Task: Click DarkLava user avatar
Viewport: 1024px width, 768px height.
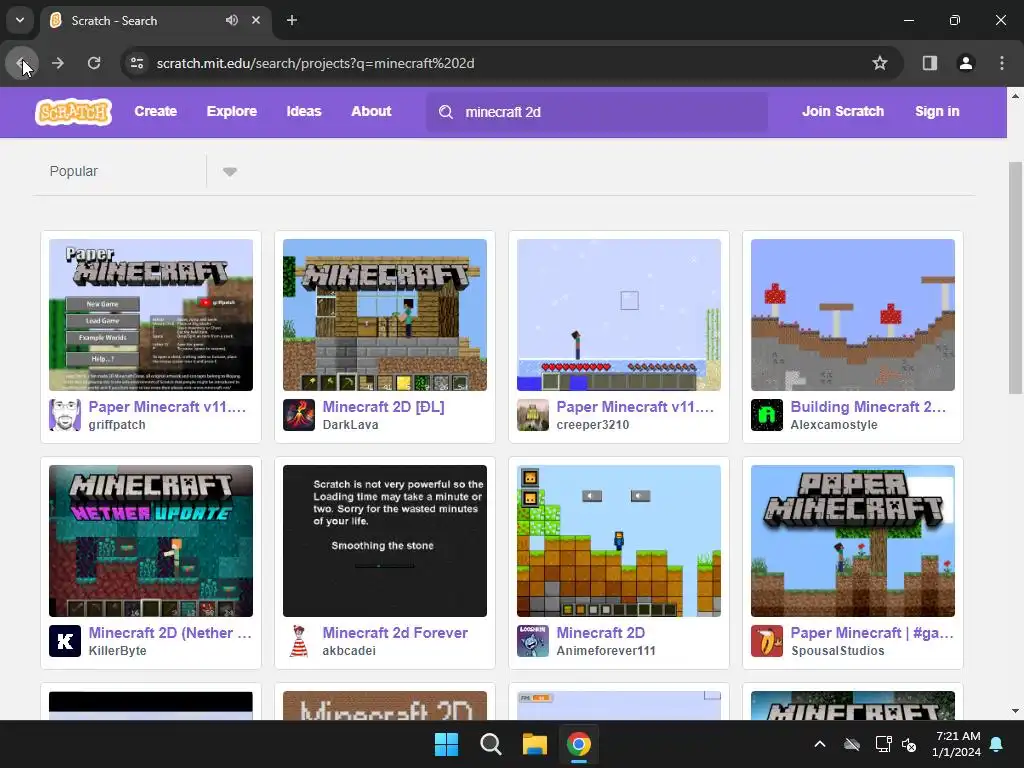Action: 299,415
